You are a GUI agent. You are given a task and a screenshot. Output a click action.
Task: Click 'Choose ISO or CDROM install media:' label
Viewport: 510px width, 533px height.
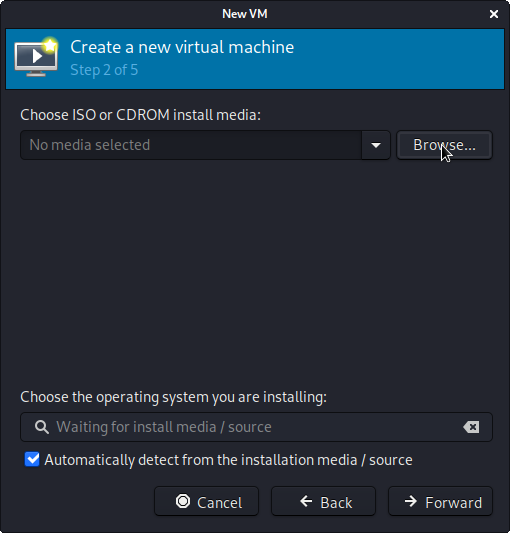pyautogui.click(x=140, y=115)
